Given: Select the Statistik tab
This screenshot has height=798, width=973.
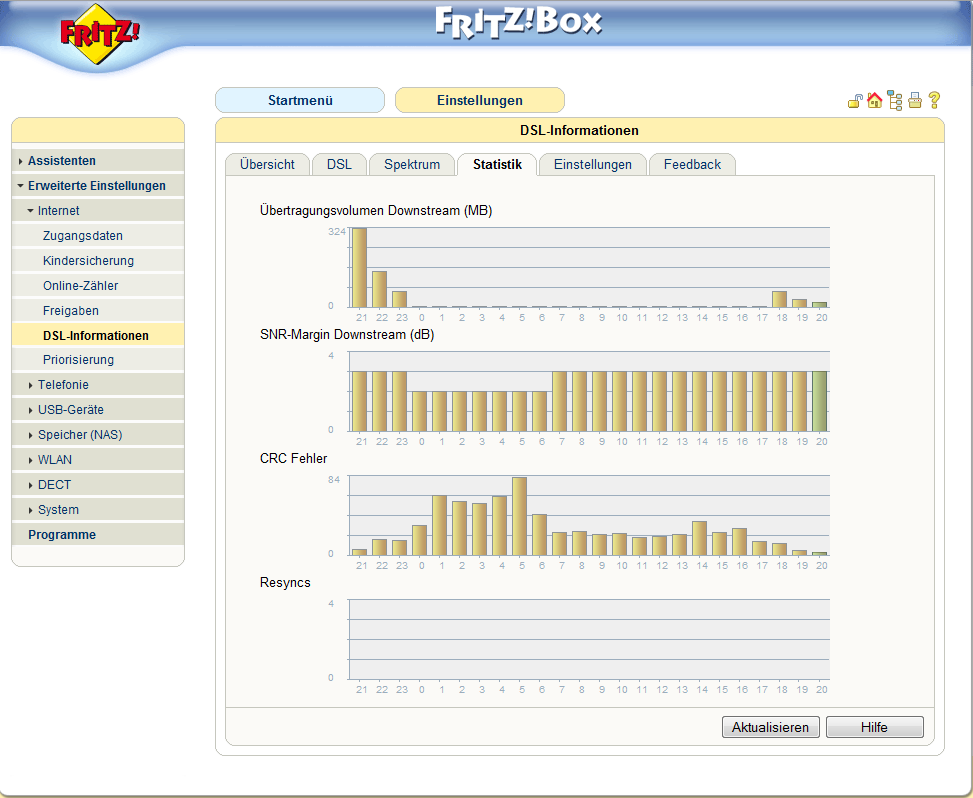Looking at the screenshot, I should (x=497, y=164).
